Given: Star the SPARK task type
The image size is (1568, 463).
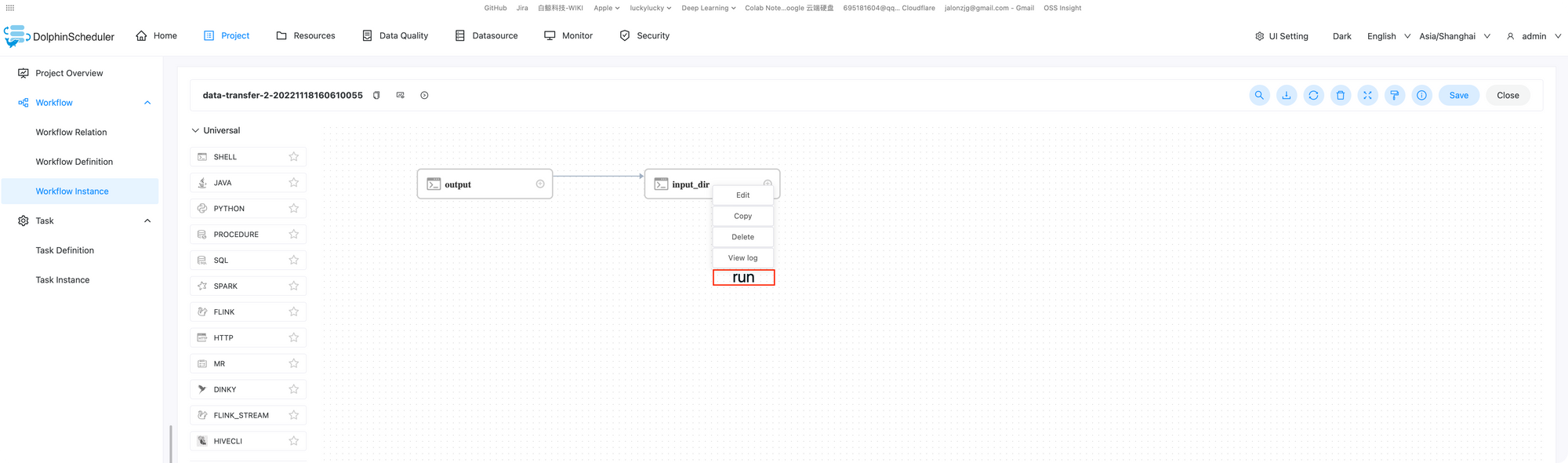Looking at the screenshot, I should [x=294, y=286].
